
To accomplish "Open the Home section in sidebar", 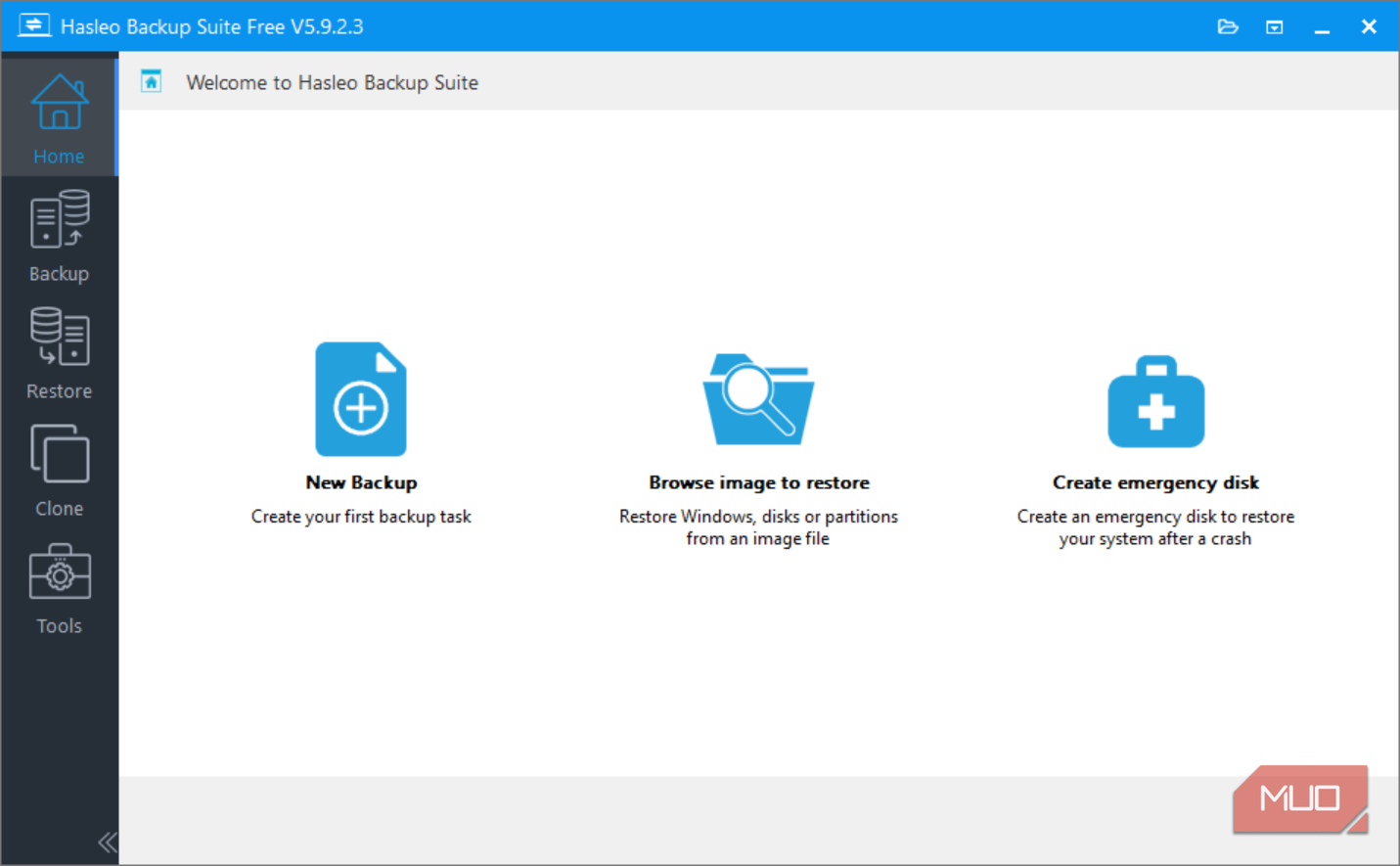I will click(x=59, y=117).
